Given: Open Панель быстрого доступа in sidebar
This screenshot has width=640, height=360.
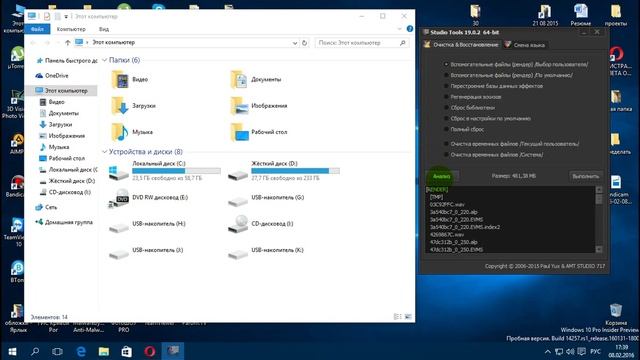Looking at the screenshot, I should 67,60.
